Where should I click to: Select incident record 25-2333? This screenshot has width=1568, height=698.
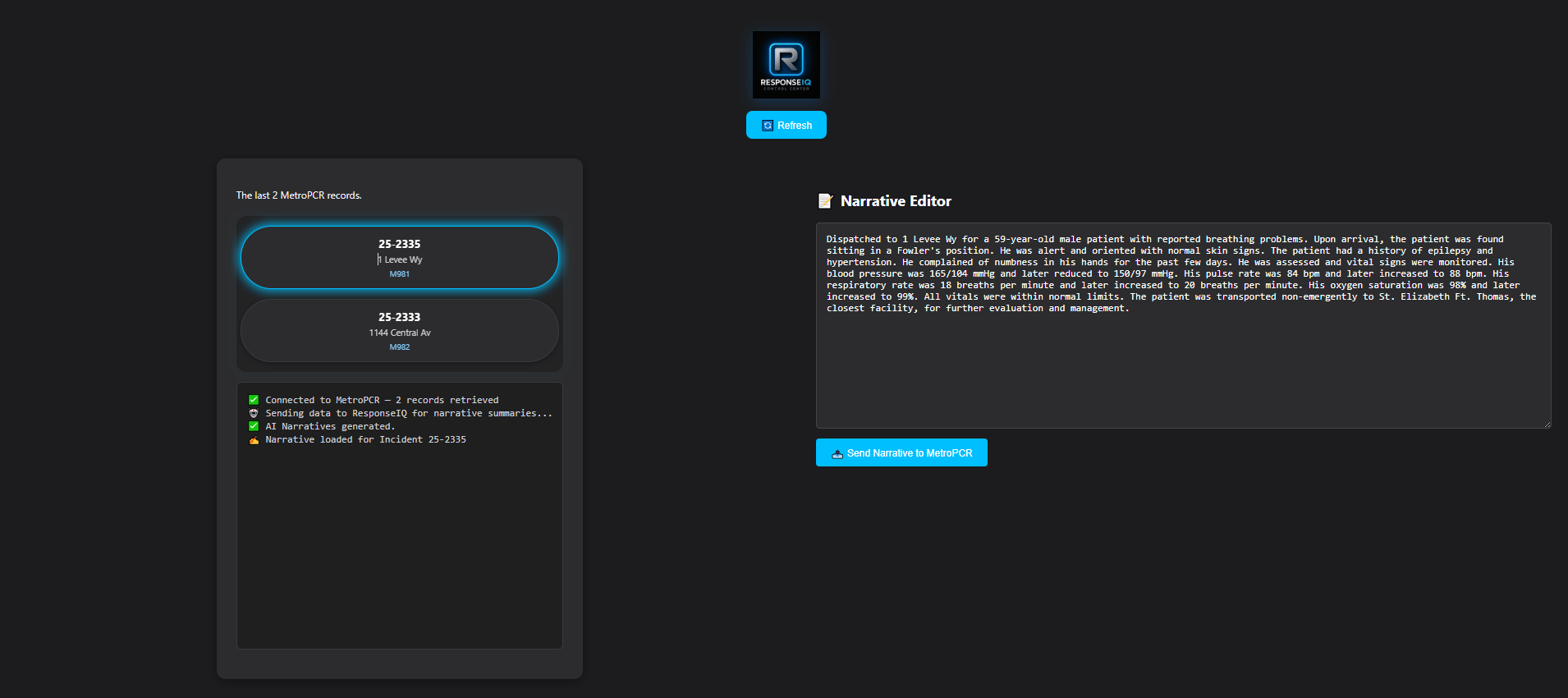click(400, 330)
